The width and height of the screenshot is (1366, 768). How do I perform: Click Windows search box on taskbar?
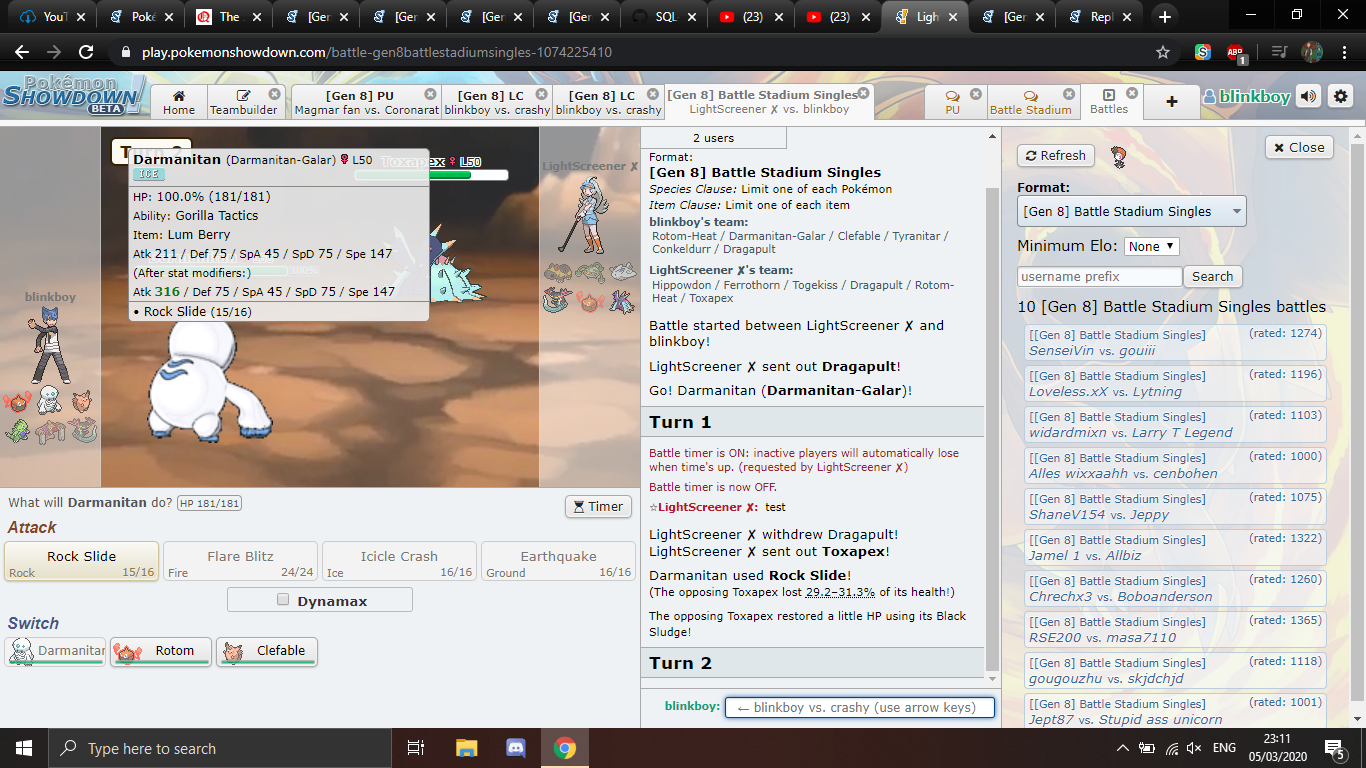pyautogui.click(x=220, y=748)
